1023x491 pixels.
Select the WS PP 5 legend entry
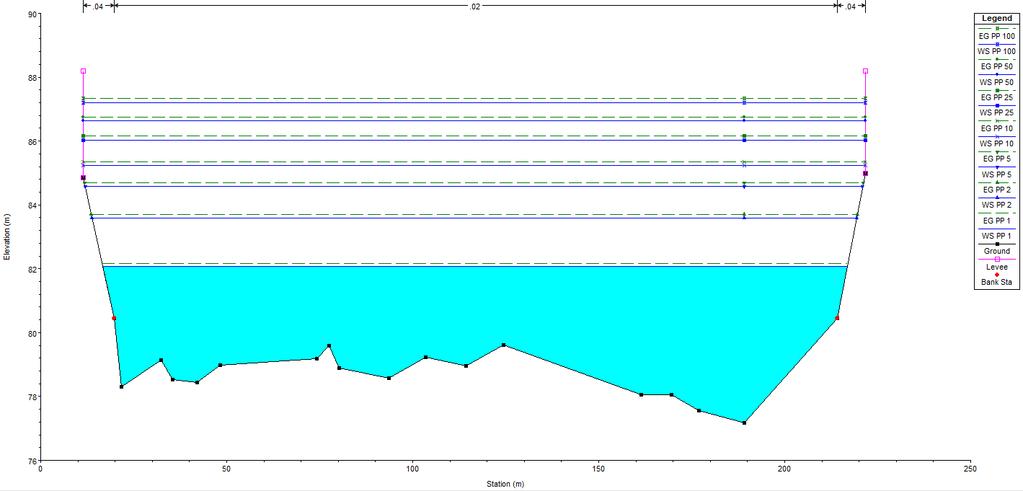[997, 174]
